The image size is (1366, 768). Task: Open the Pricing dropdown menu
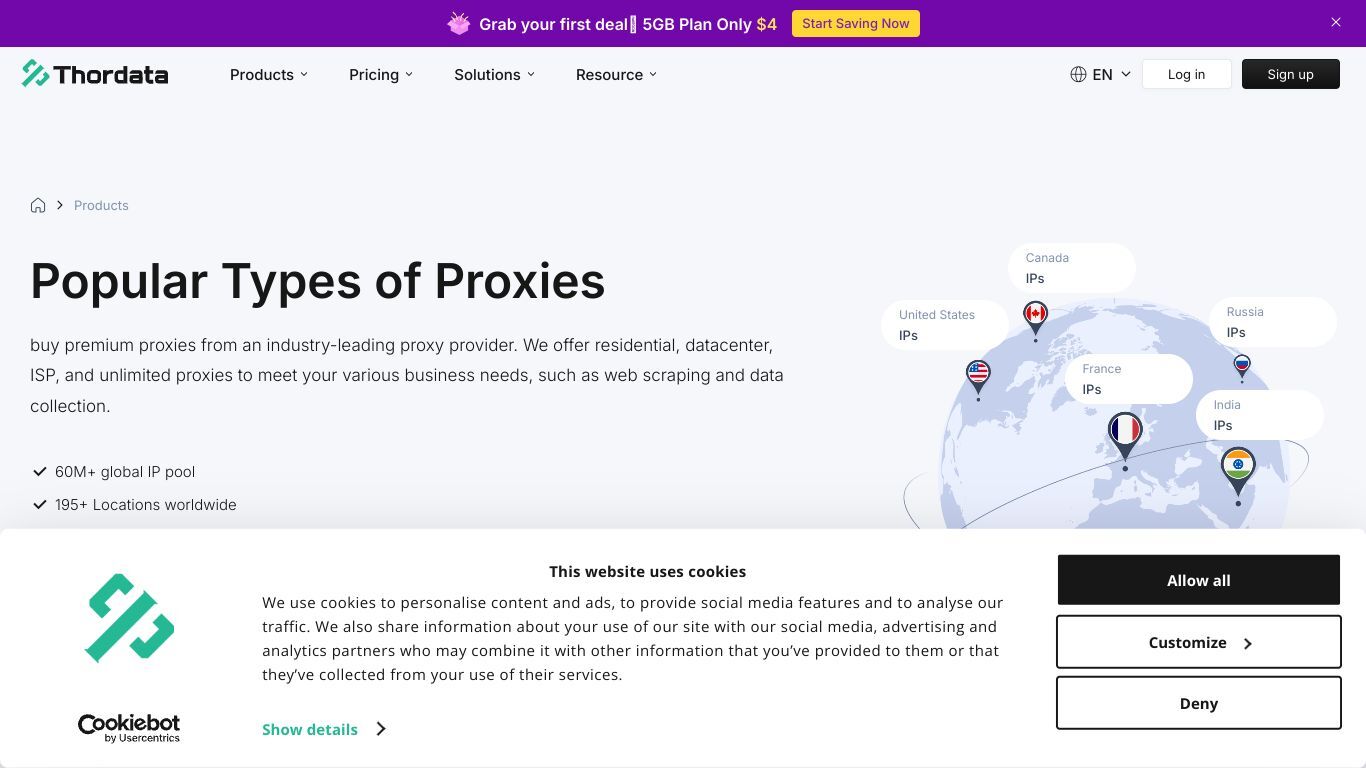click(381, 74)
